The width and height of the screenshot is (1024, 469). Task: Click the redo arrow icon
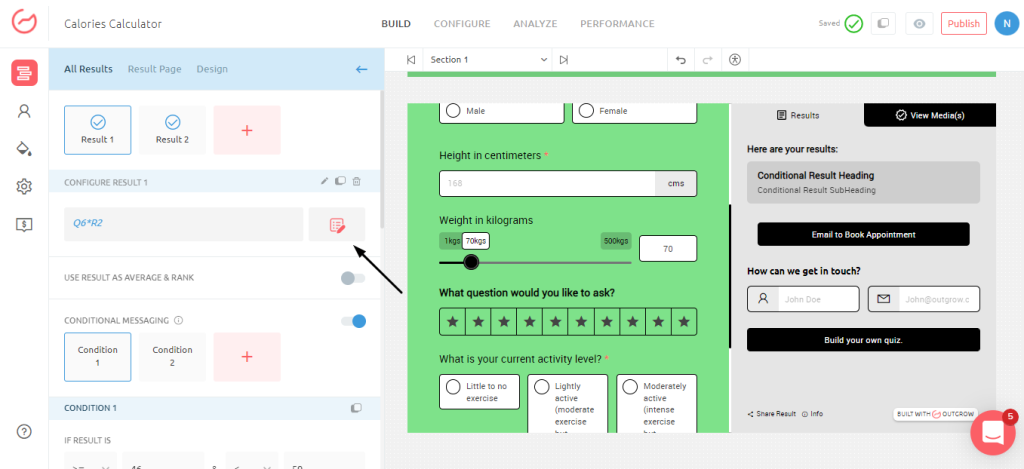[707, 59]
